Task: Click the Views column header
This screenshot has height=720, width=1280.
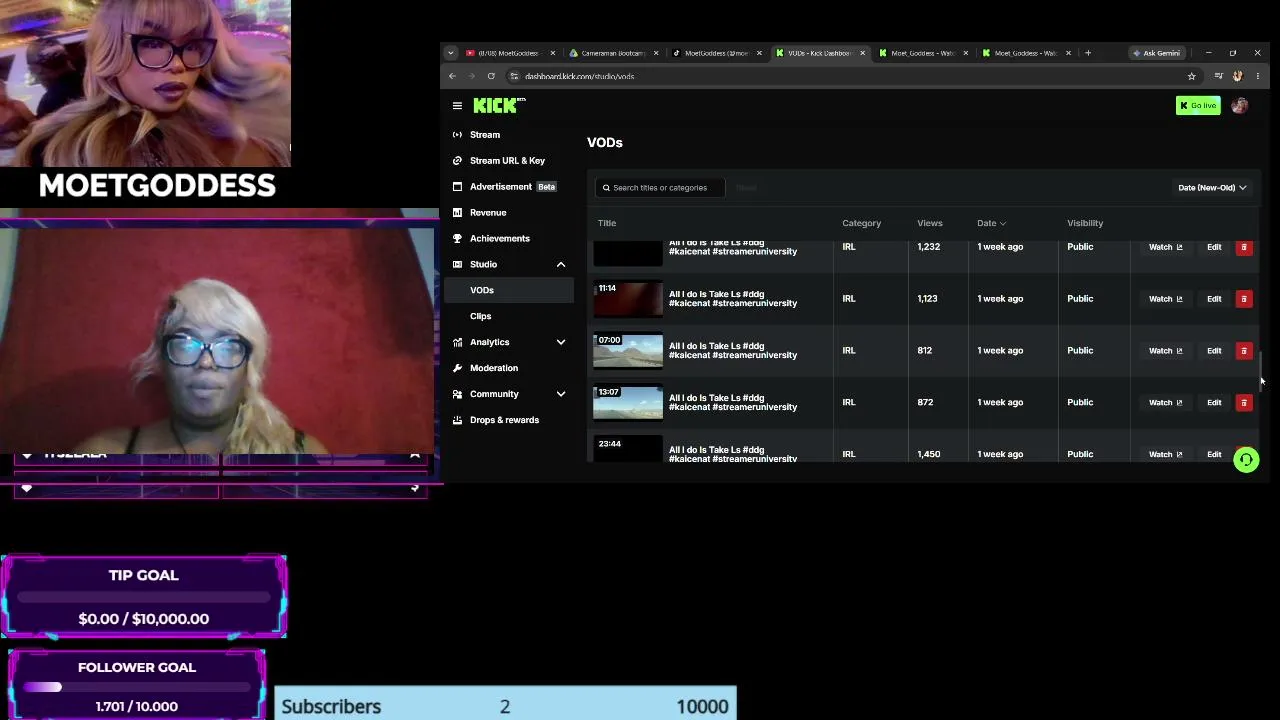Action: tap(930, 223)
